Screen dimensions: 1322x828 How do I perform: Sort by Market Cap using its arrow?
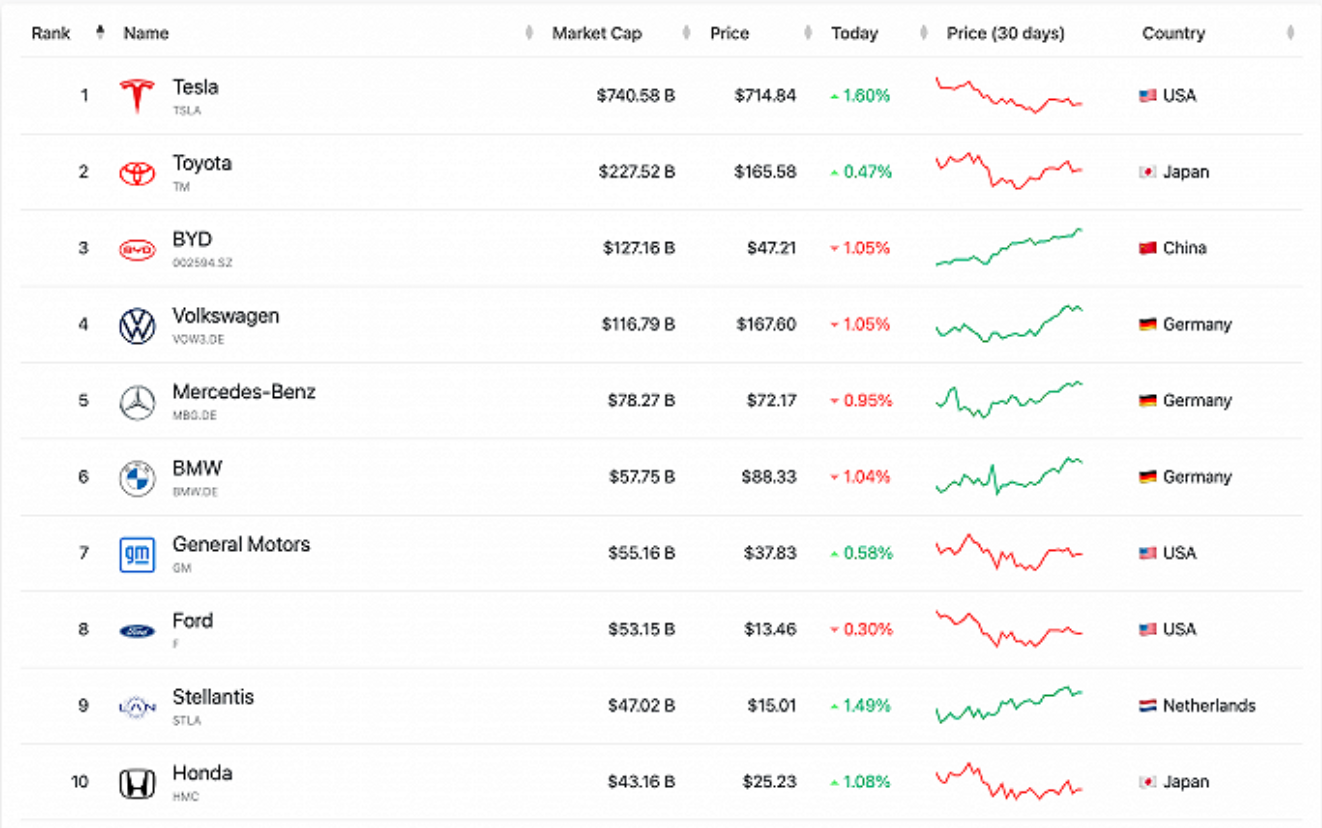pos(686,33)
